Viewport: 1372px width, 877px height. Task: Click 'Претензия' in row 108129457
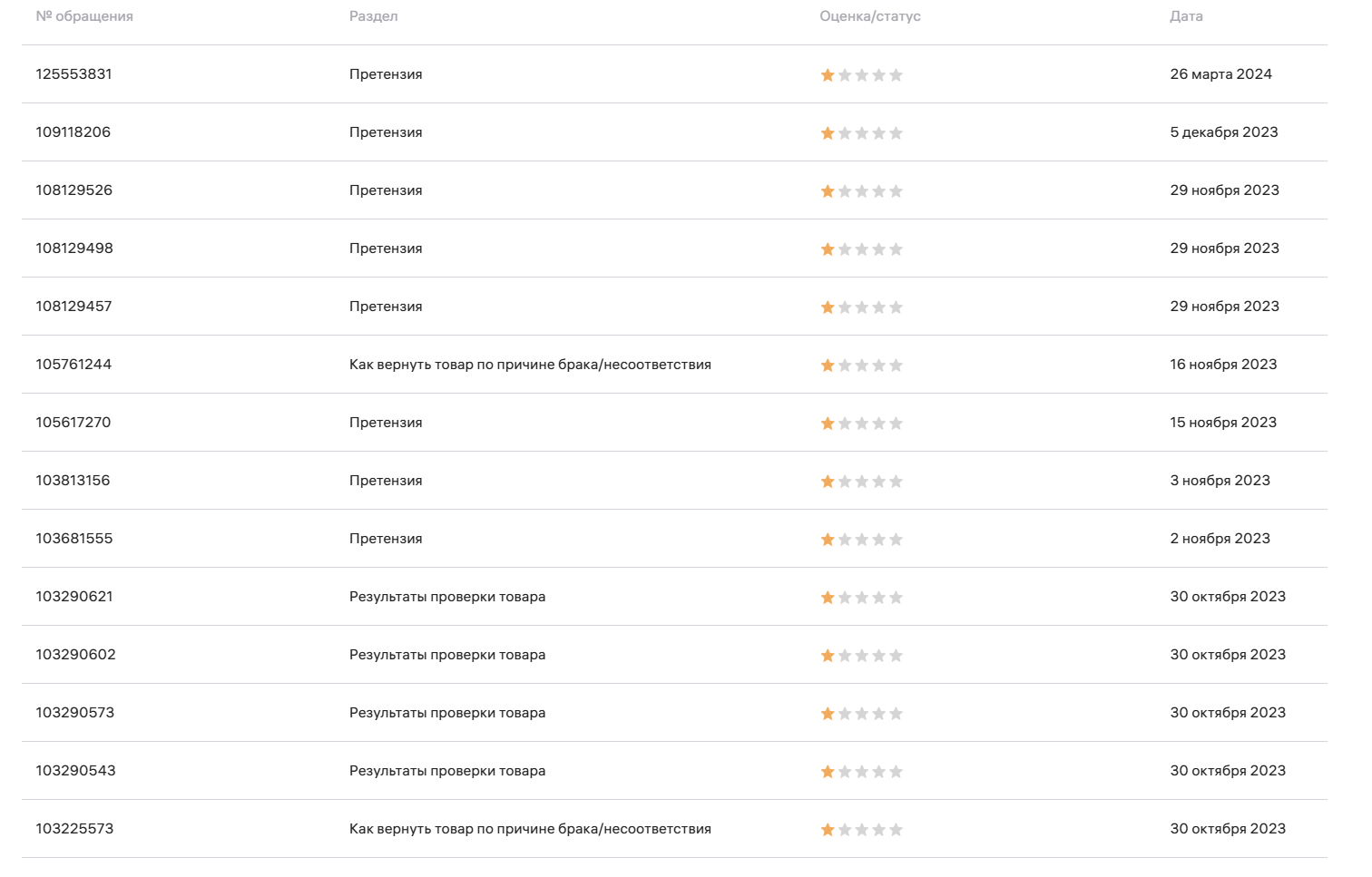386,307
